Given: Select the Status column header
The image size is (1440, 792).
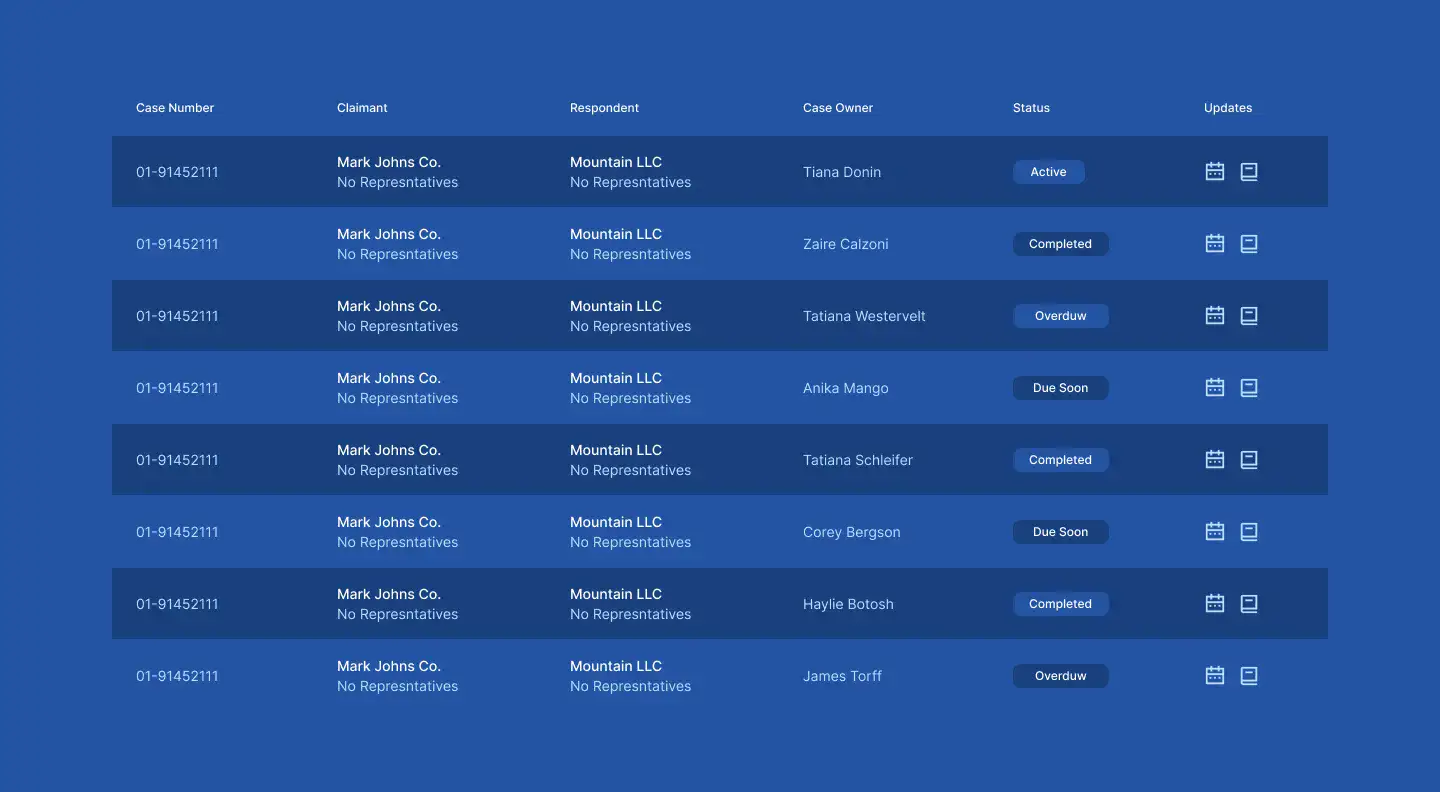Looking at the screenshot, I should (x=1031, y=108).
